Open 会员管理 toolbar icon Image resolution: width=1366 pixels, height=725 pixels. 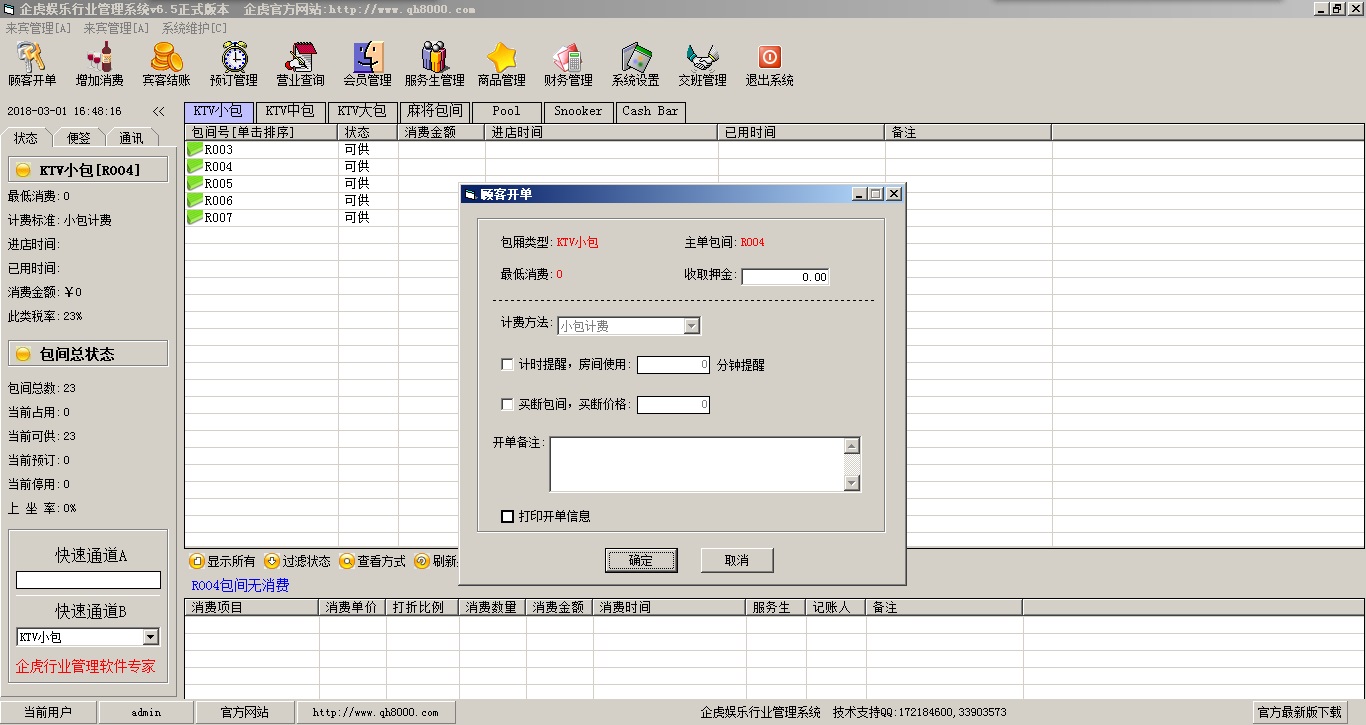point(368,65)
